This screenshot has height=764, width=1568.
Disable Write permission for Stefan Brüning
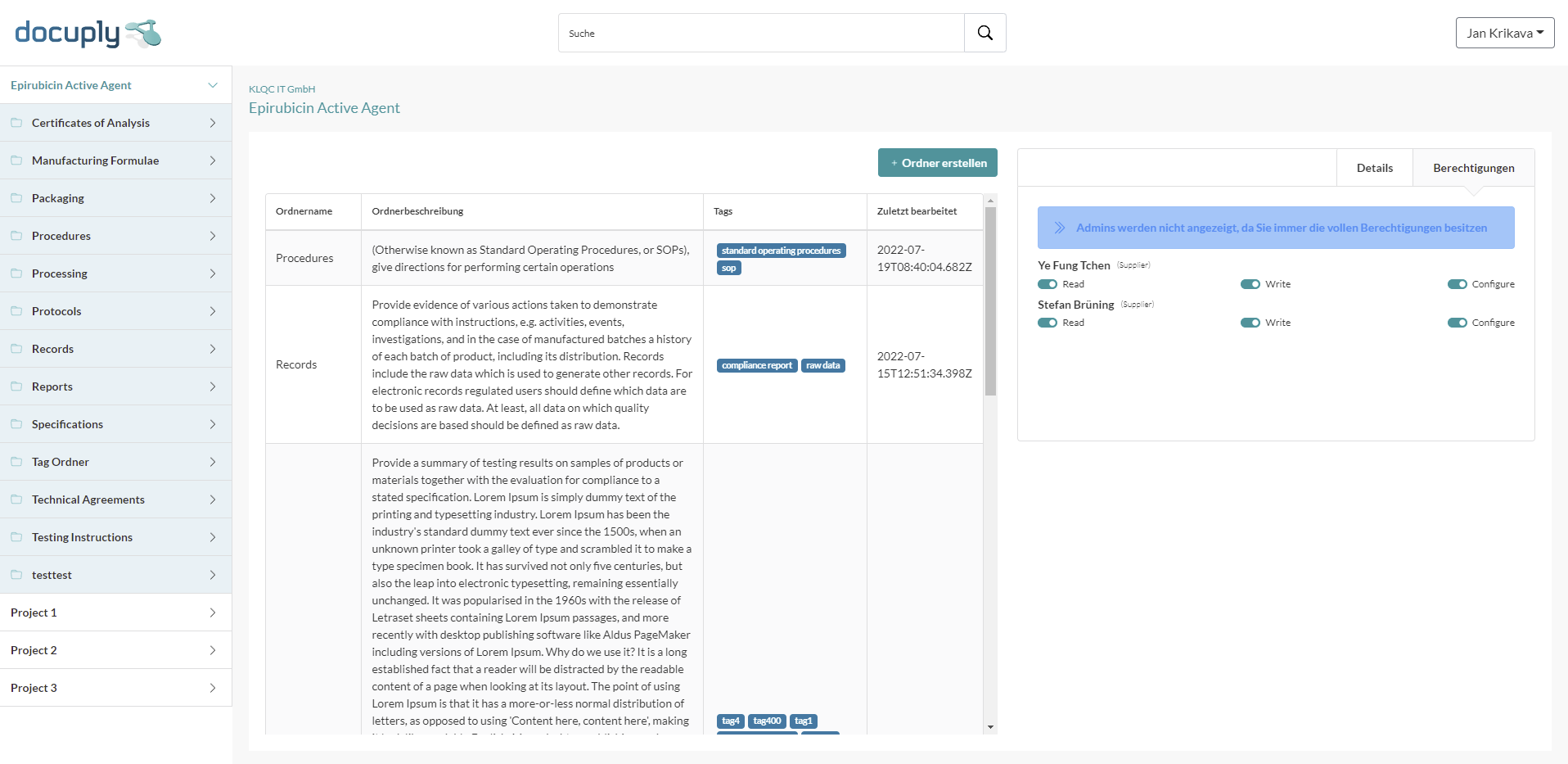coord(1250,323)
